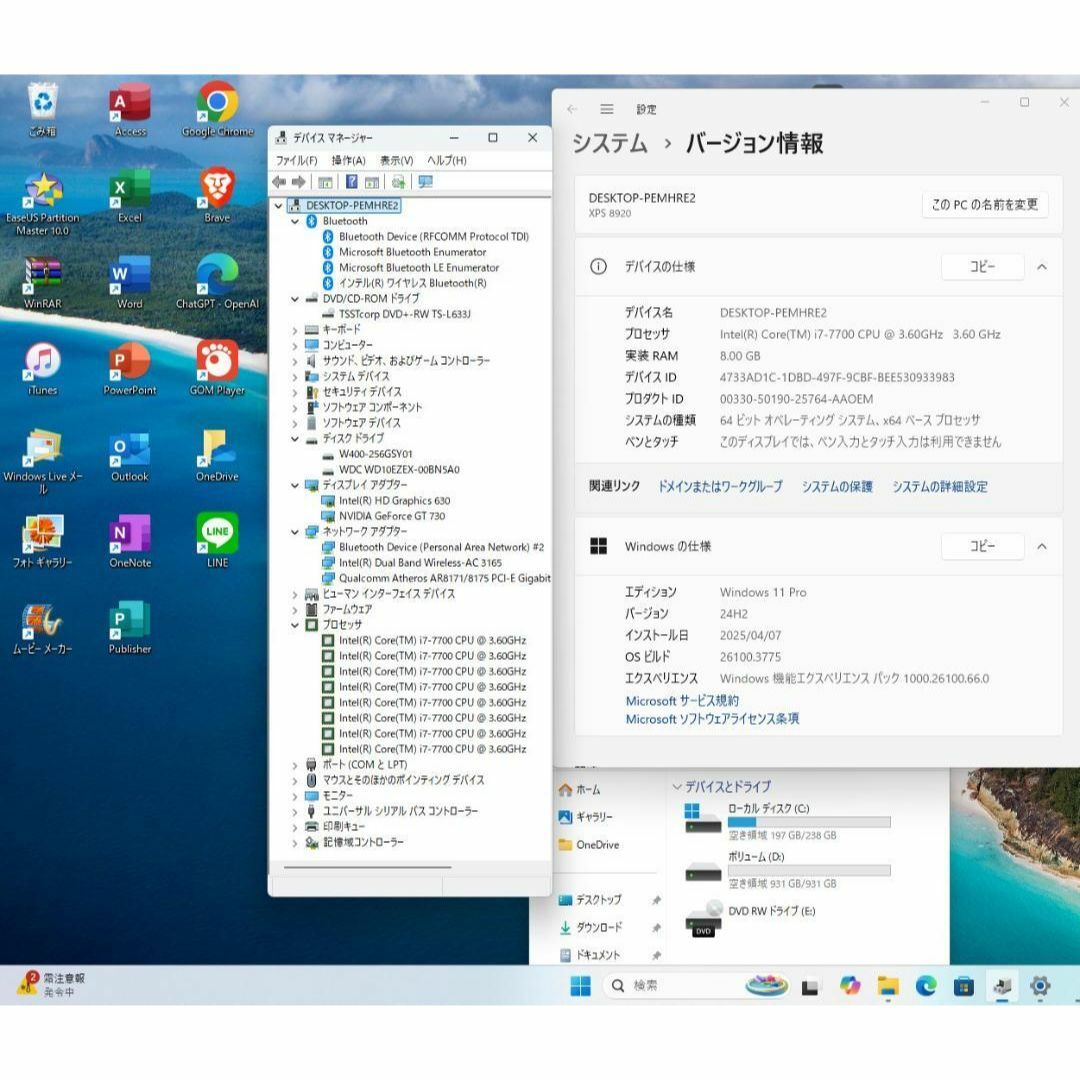Collapse the ディスプレイ アダプター category
This screenshot has height=1080, width=1080.
point(295,486)
